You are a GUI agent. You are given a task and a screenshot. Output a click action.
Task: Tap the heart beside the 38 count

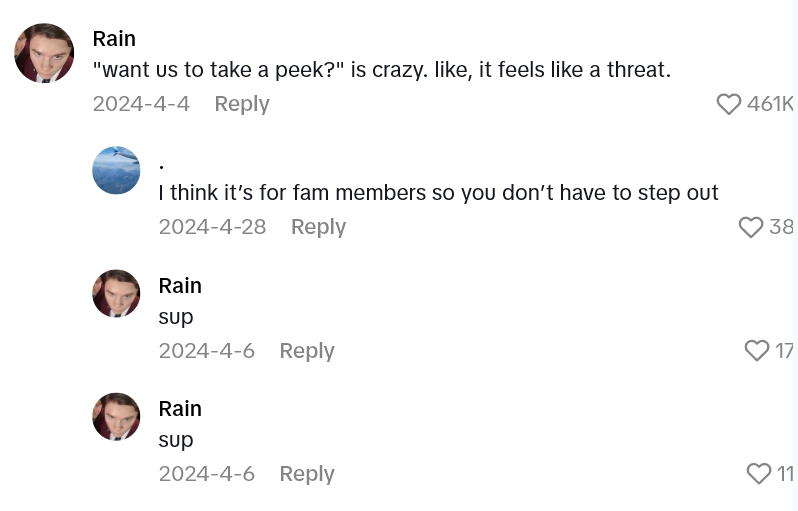[751, 227]
